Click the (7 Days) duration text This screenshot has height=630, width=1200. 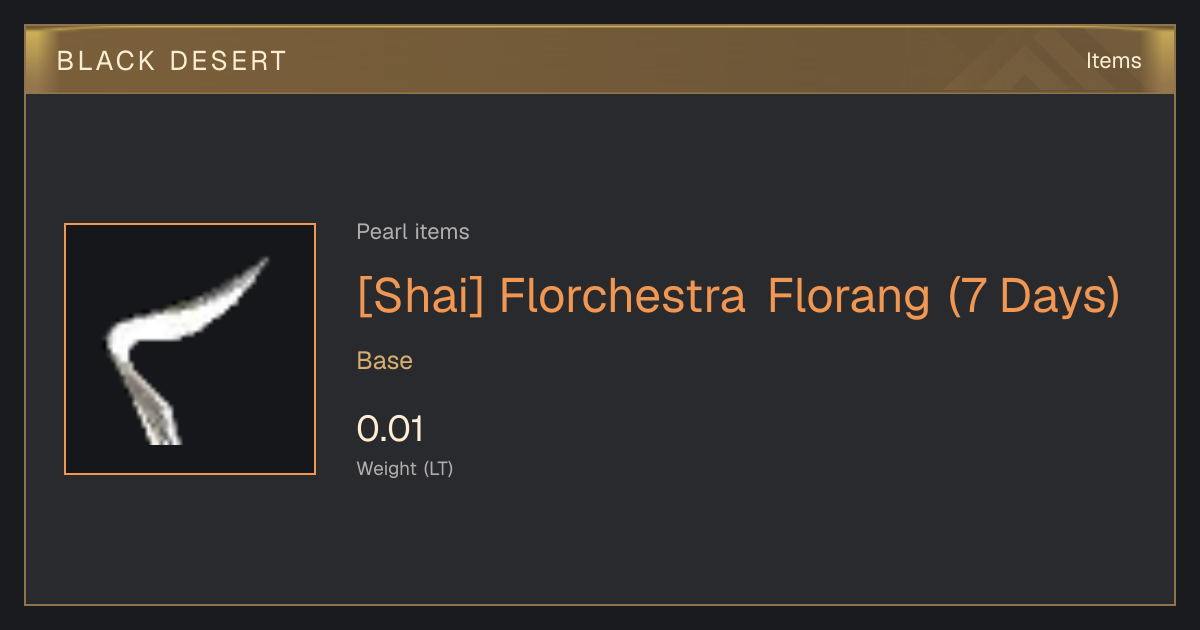[x=1034, y=297]
